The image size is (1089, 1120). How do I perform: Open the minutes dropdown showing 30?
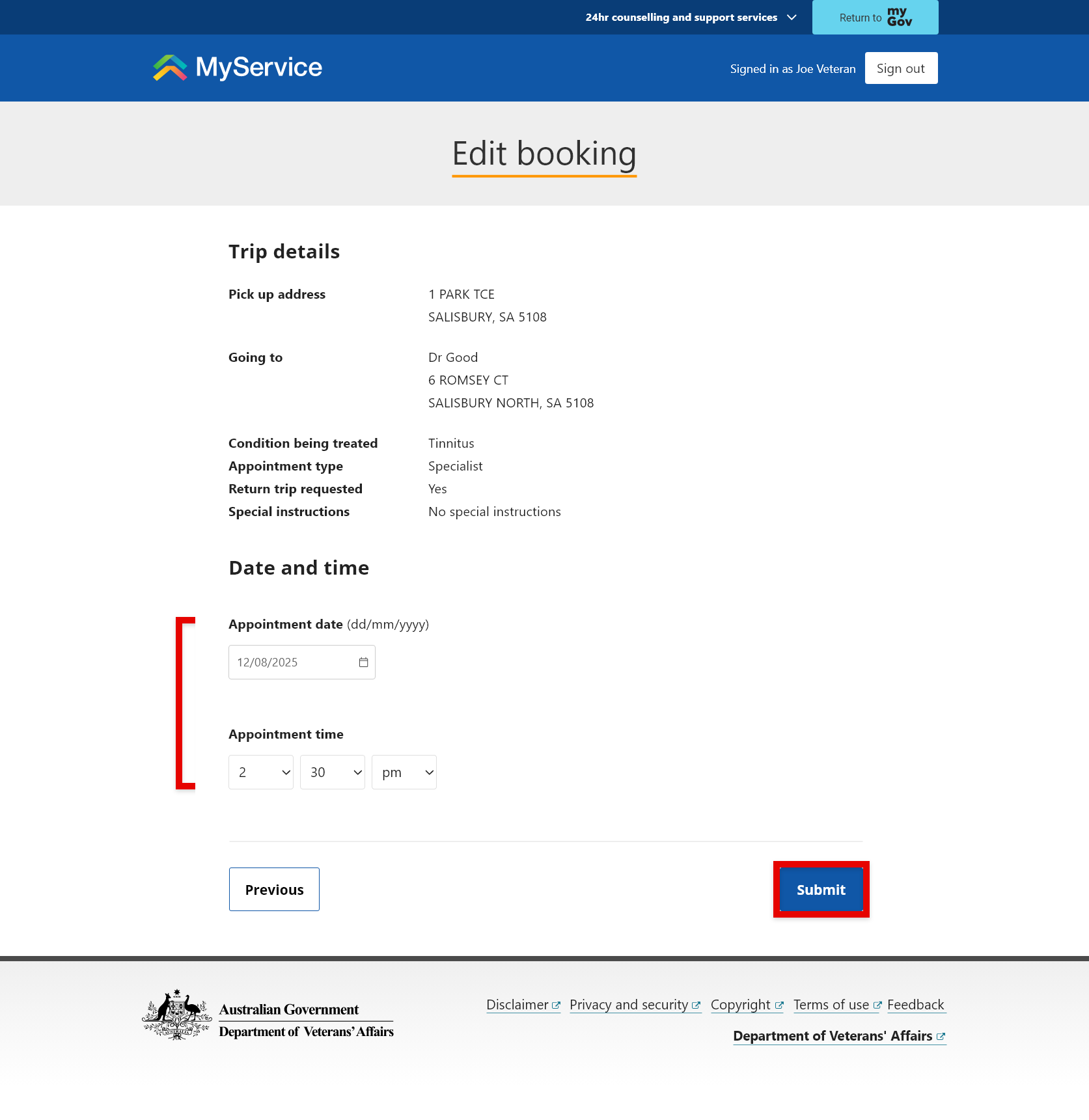[x=332, y=772]
